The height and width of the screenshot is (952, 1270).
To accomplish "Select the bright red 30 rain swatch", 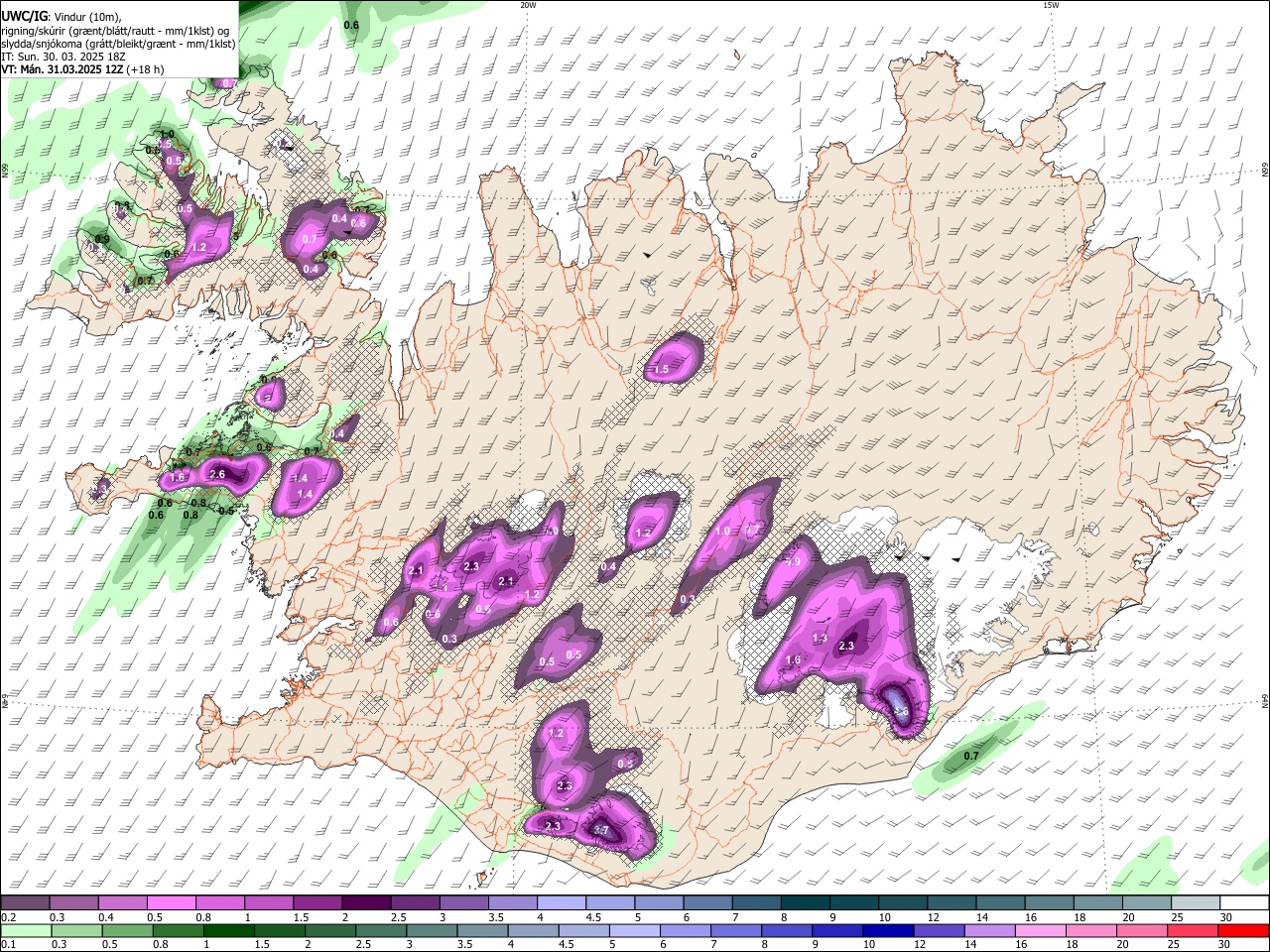I will tap(1243, 930).
